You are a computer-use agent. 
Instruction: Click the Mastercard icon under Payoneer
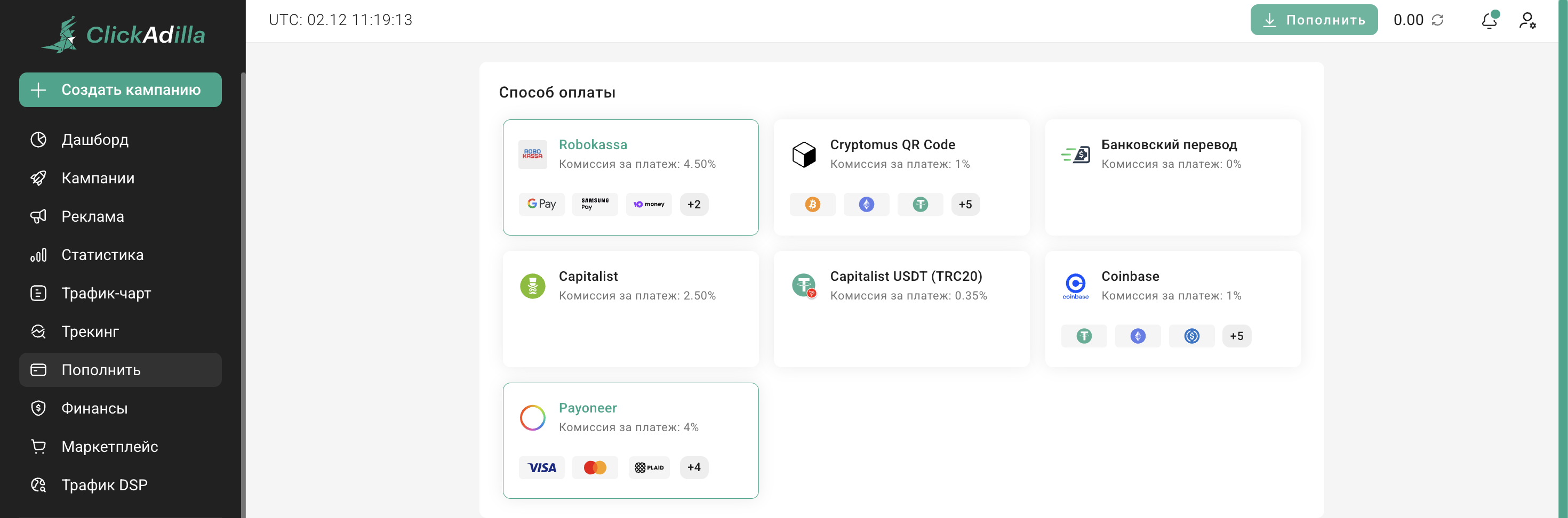point(595,467)
